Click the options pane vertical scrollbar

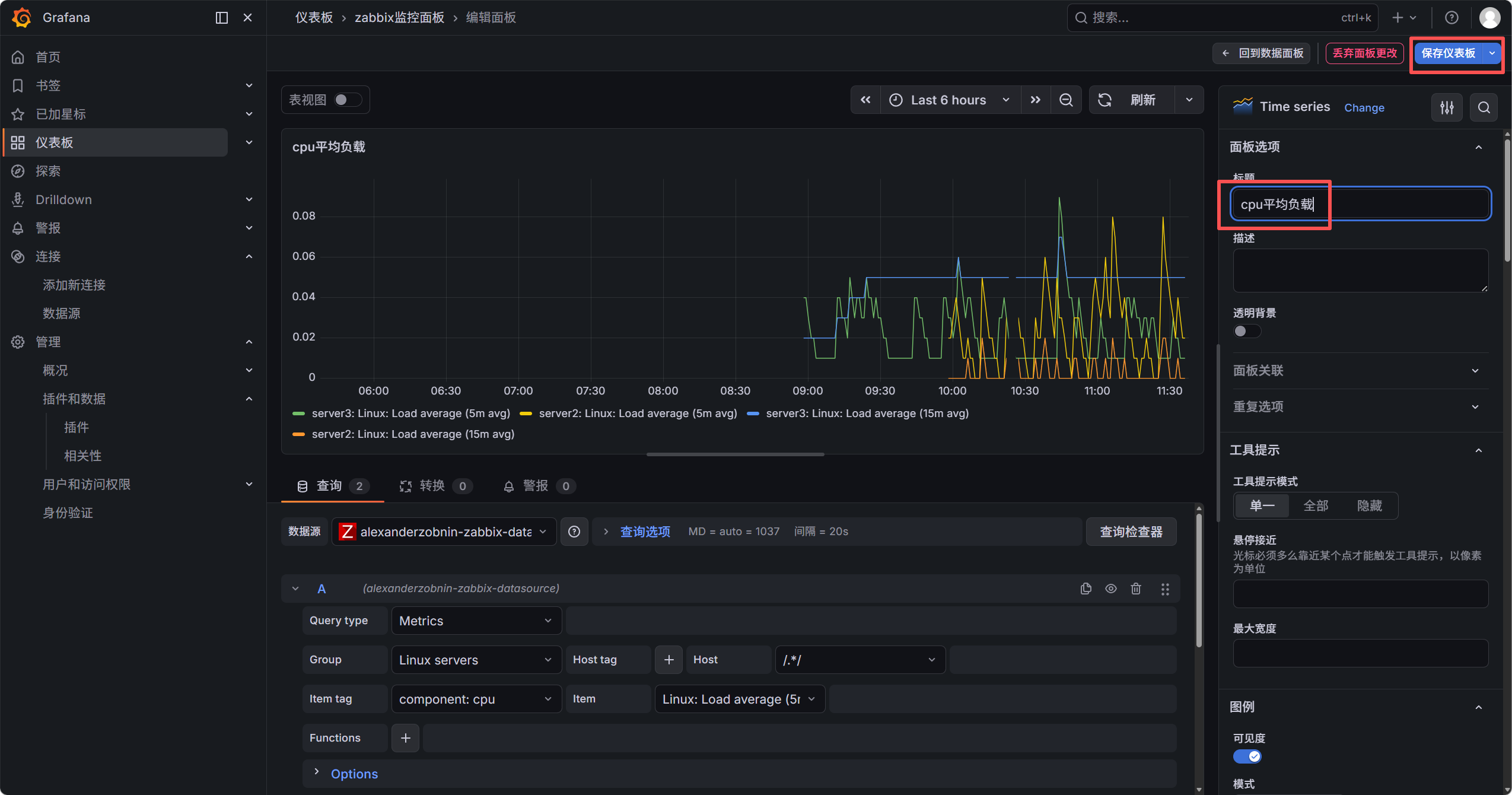click(1507, 199)
